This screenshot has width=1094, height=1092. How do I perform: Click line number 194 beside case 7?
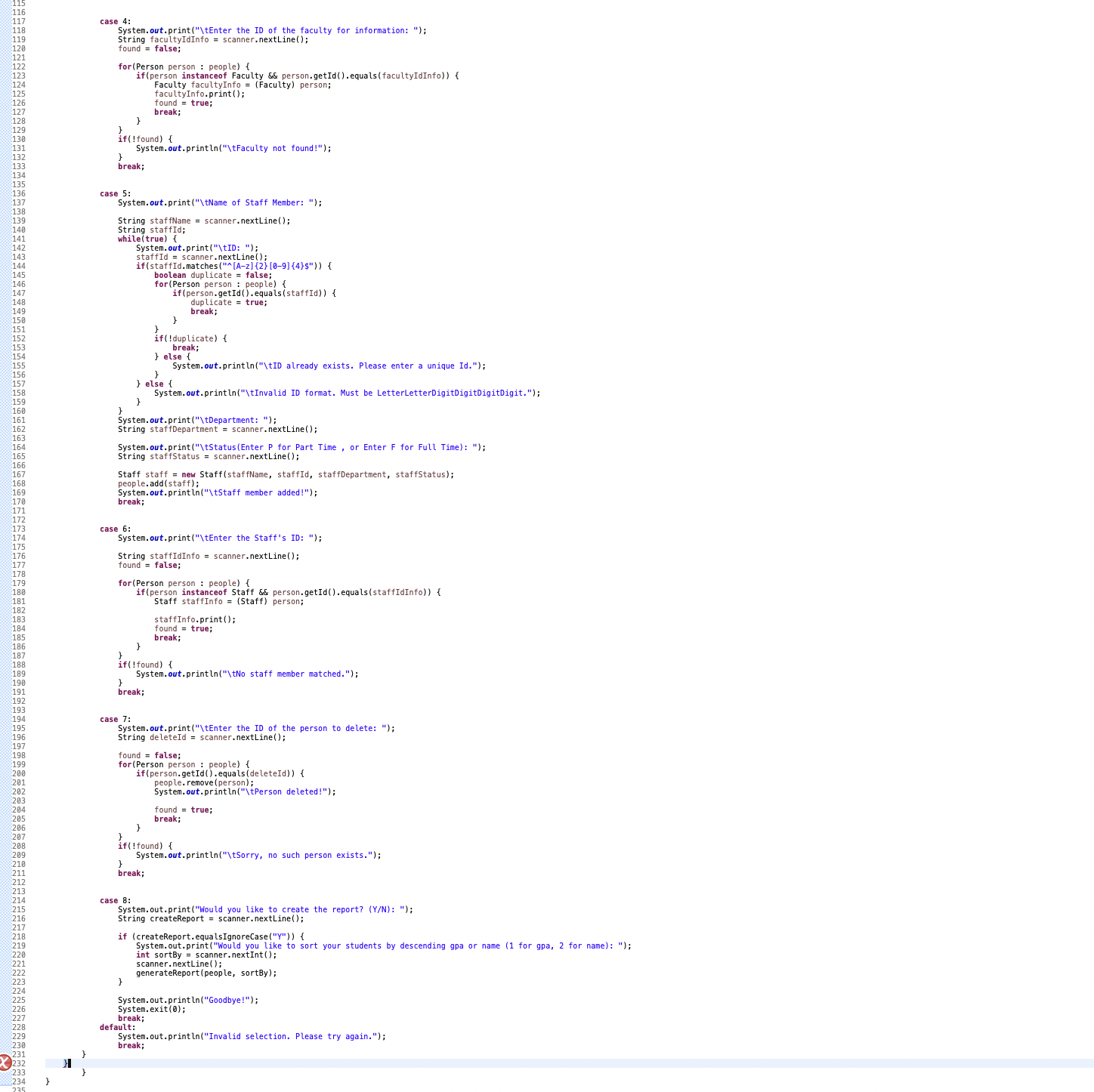click(x=19, y=719)
